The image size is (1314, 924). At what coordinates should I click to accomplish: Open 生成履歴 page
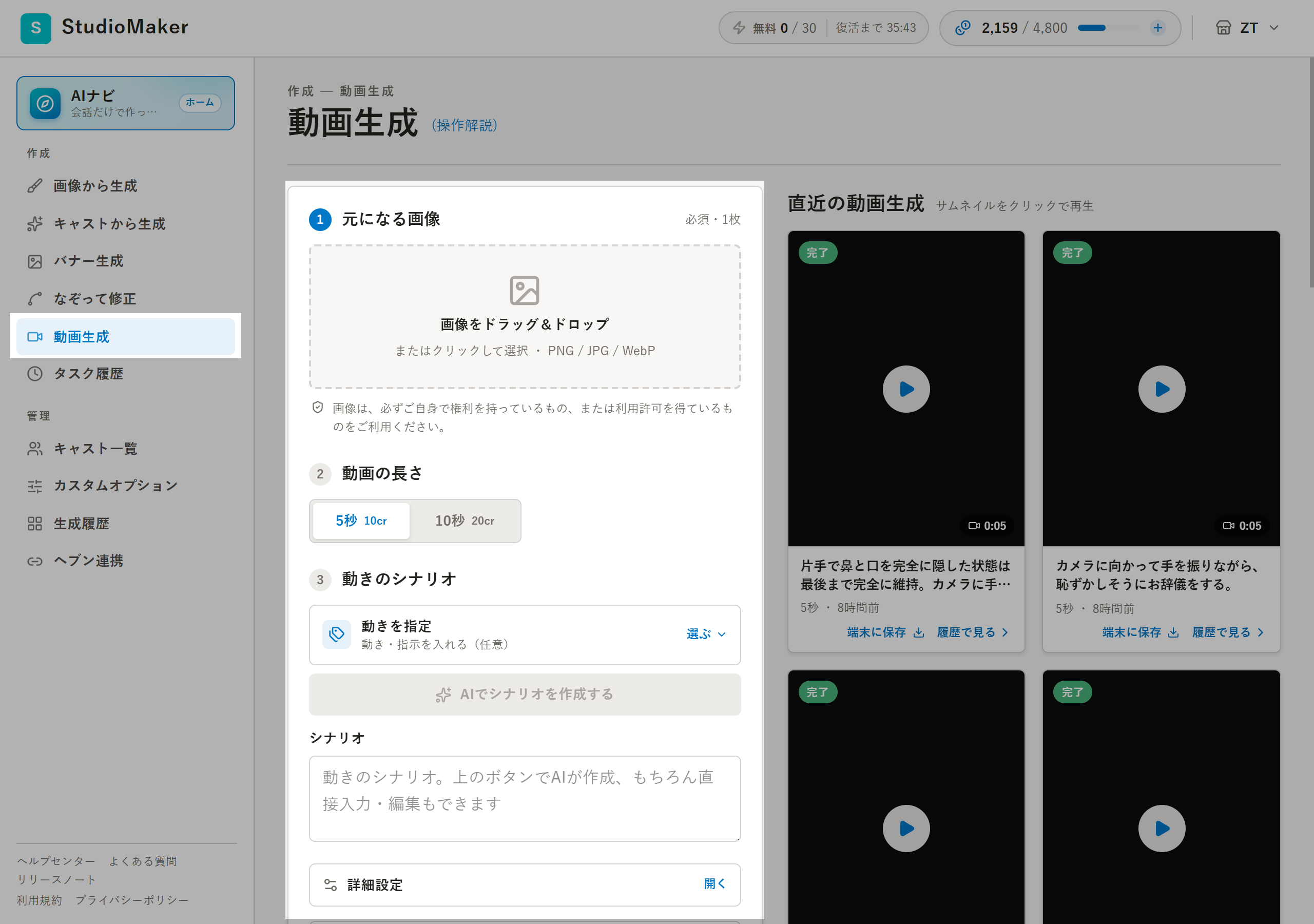click(x=125, y=524)
